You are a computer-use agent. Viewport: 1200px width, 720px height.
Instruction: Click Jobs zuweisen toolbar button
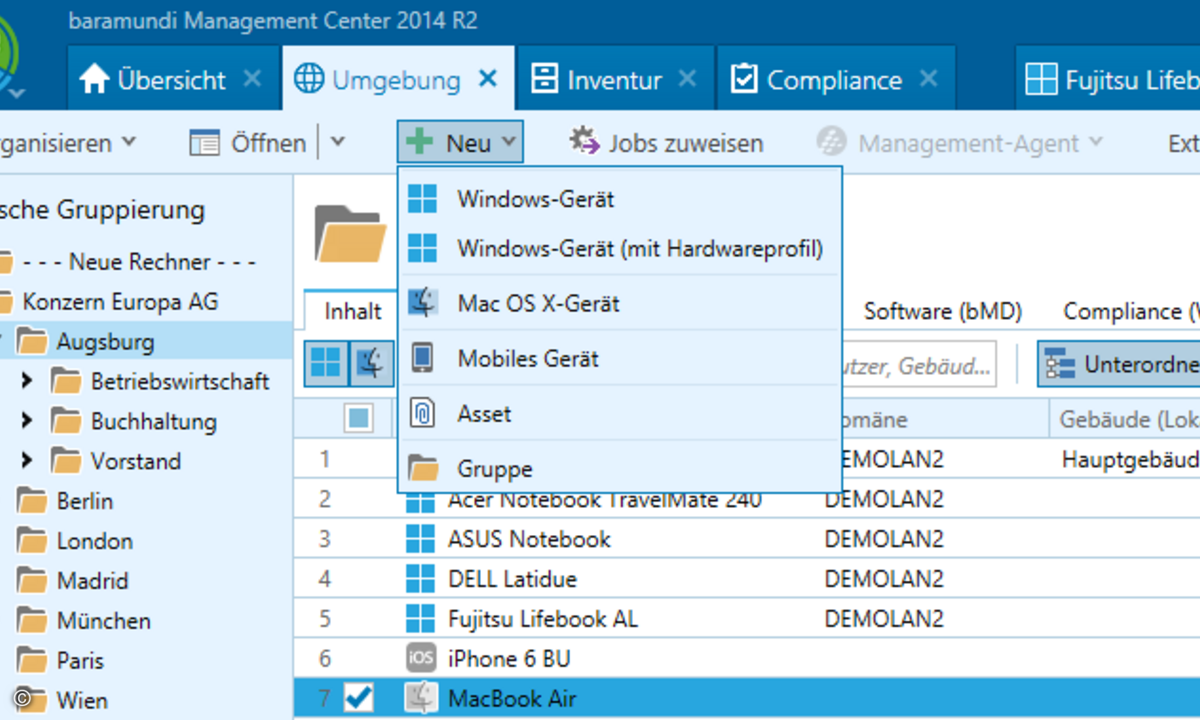(666, 143)
